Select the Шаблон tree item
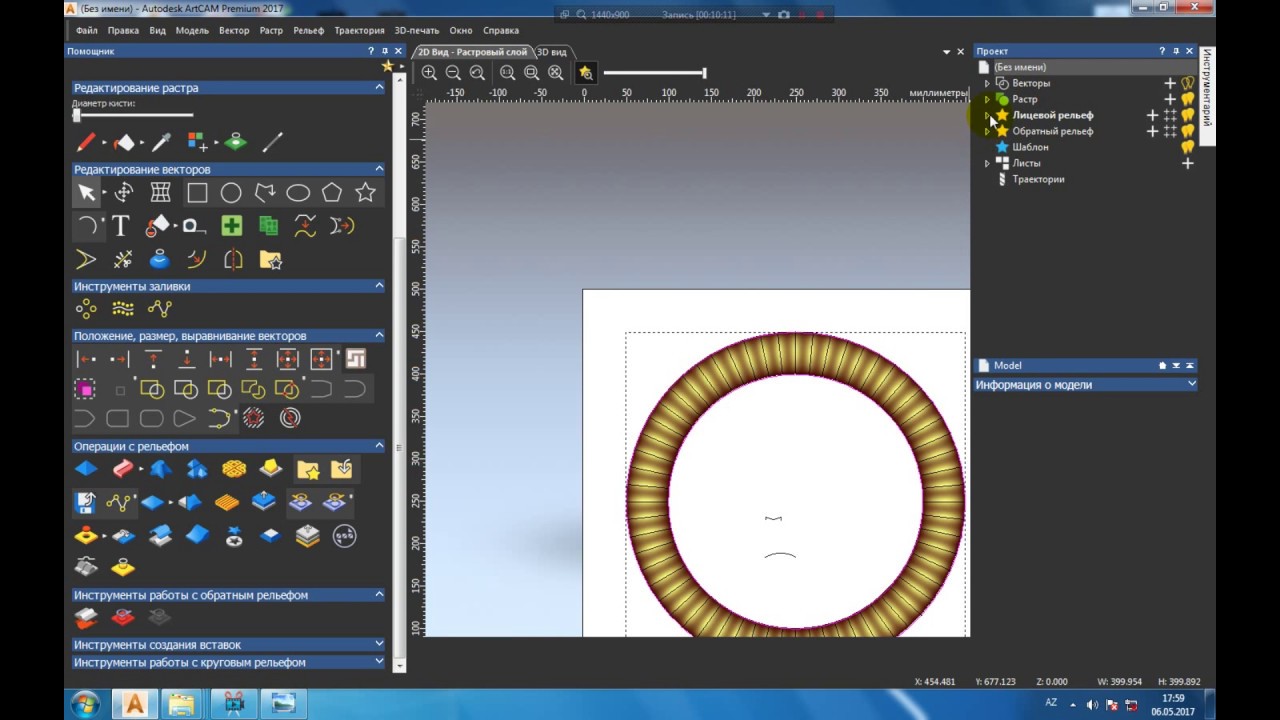Image resolution: width=1280 pixels, height=720 pixels. click(1030, 147)
